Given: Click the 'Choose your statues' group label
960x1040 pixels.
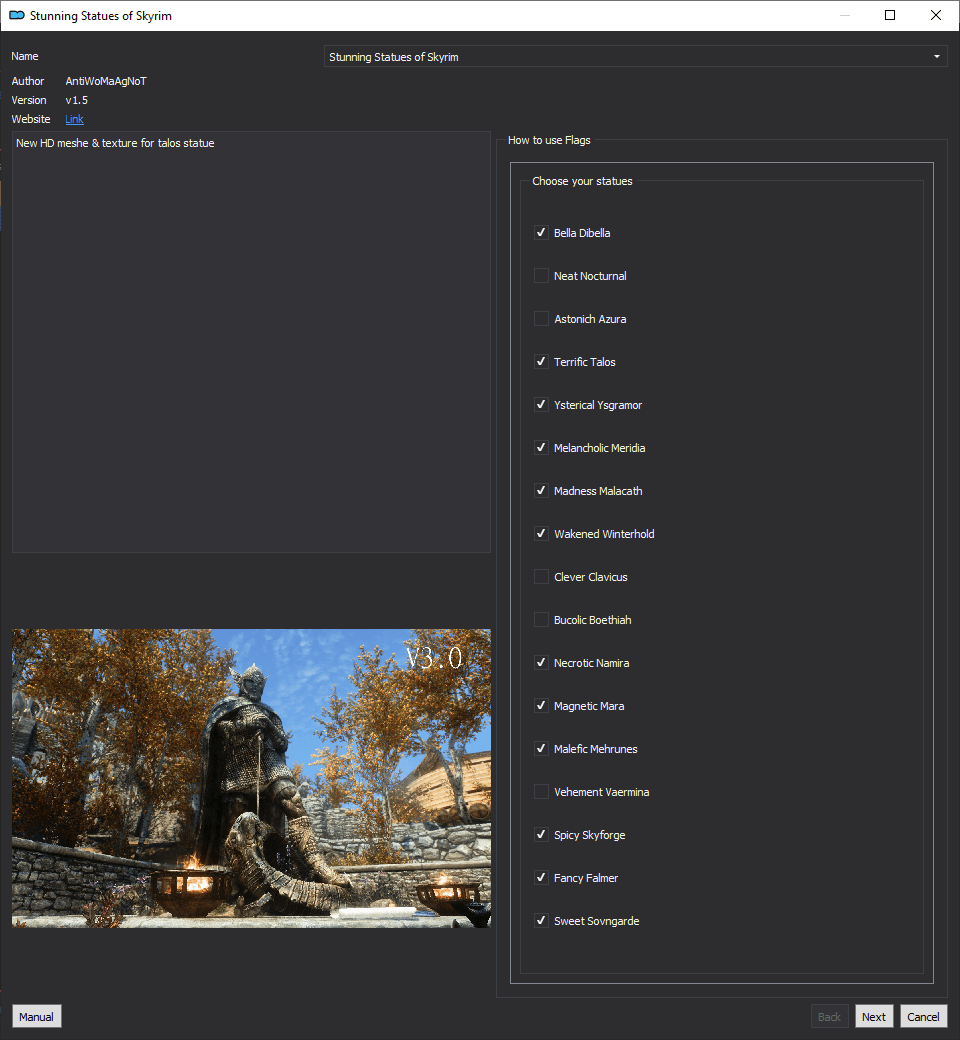Looking at the screenshot, I should pyautogui.click(x=583, y=181).
